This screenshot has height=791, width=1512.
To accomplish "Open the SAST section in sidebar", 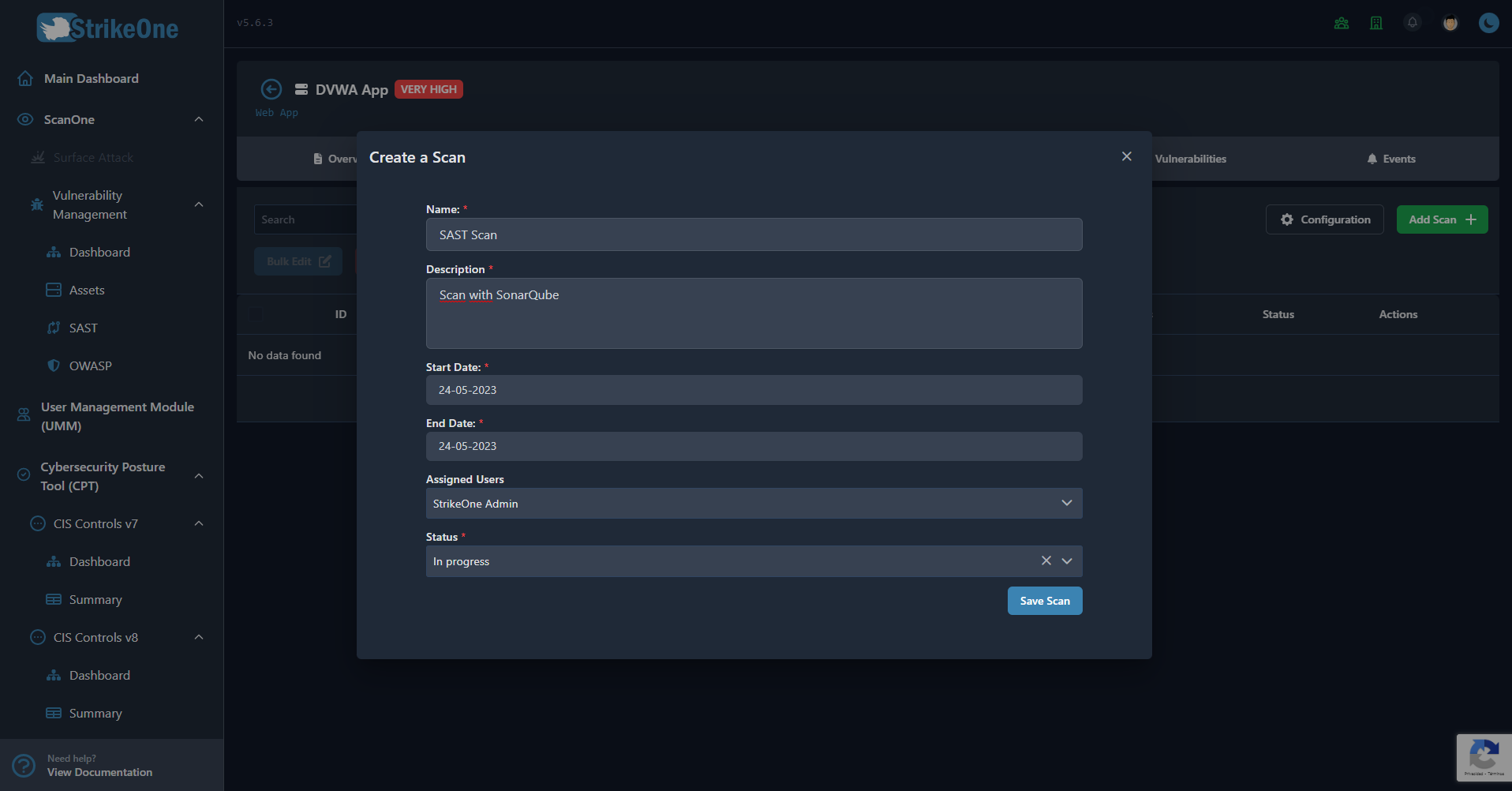I will click(82, 328).
